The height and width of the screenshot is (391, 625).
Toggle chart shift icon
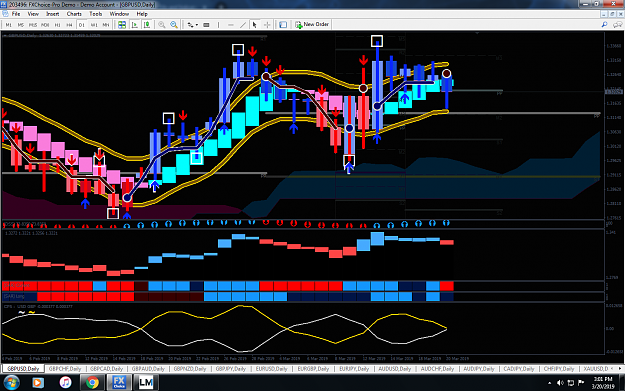tap(147, 25)
